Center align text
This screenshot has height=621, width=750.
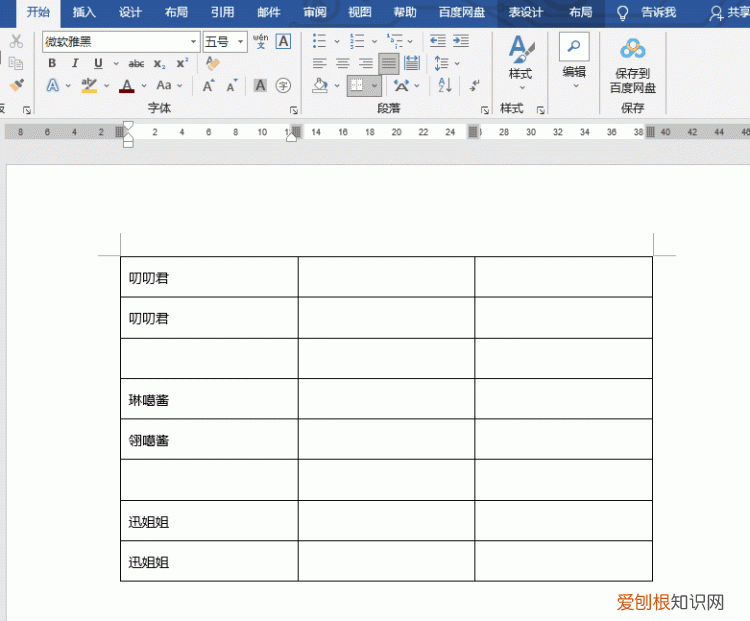pyautogui.click(x=342, y=63)
